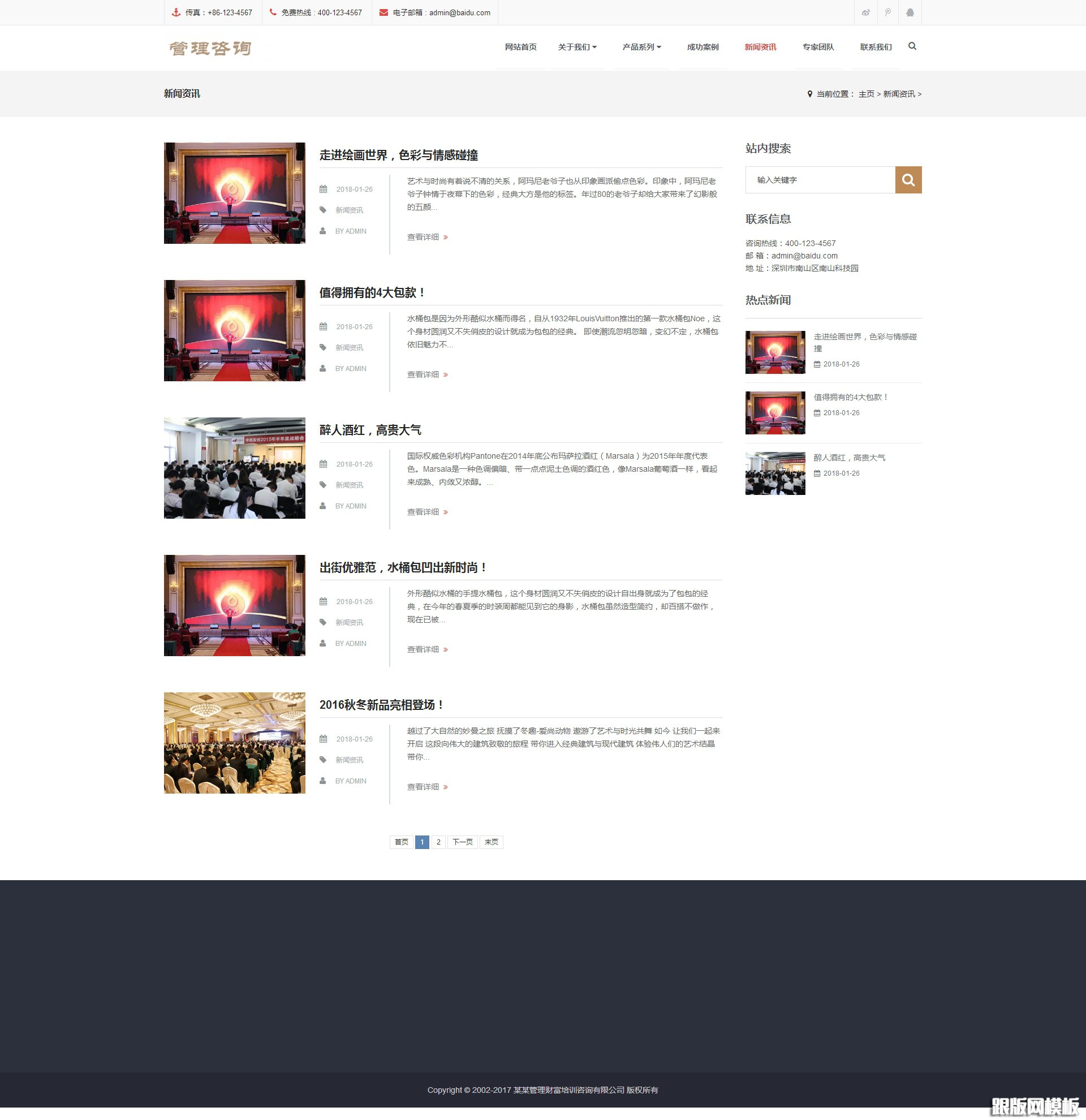Open article title 值得拥有的4大包款!
Screen dimensions: 1086x1120
point(372,292)
